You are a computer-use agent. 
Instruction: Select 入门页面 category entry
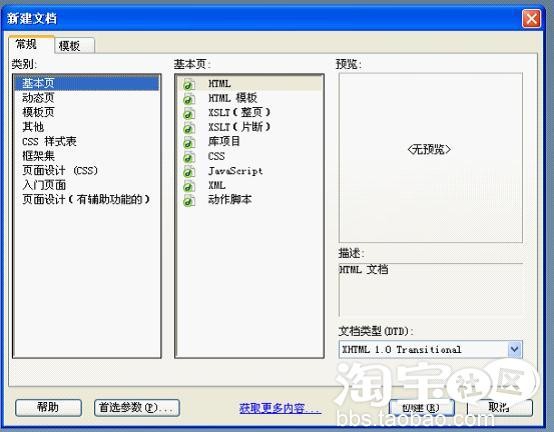44,185
